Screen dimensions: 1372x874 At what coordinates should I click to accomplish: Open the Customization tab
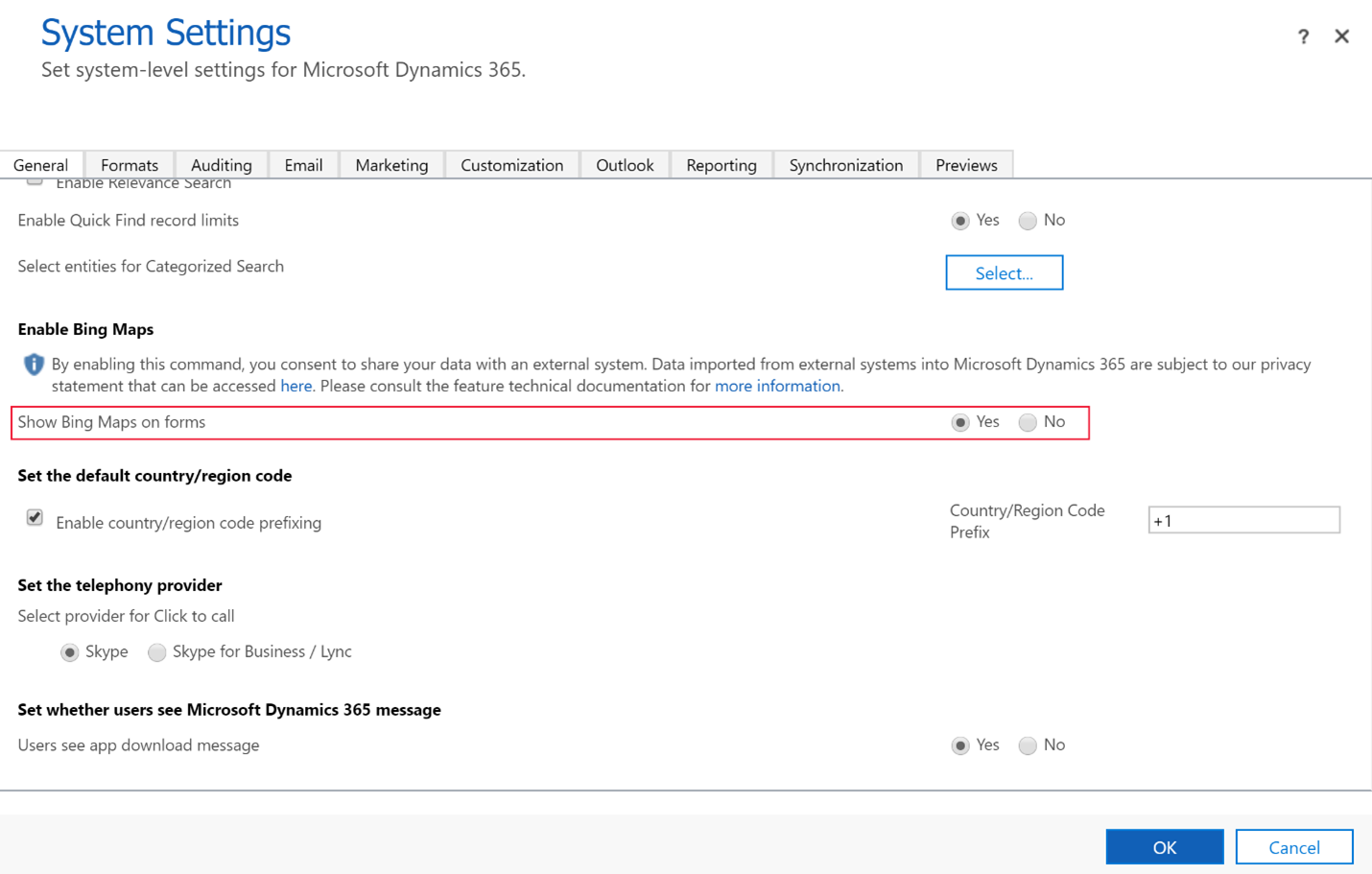[512, 165]
